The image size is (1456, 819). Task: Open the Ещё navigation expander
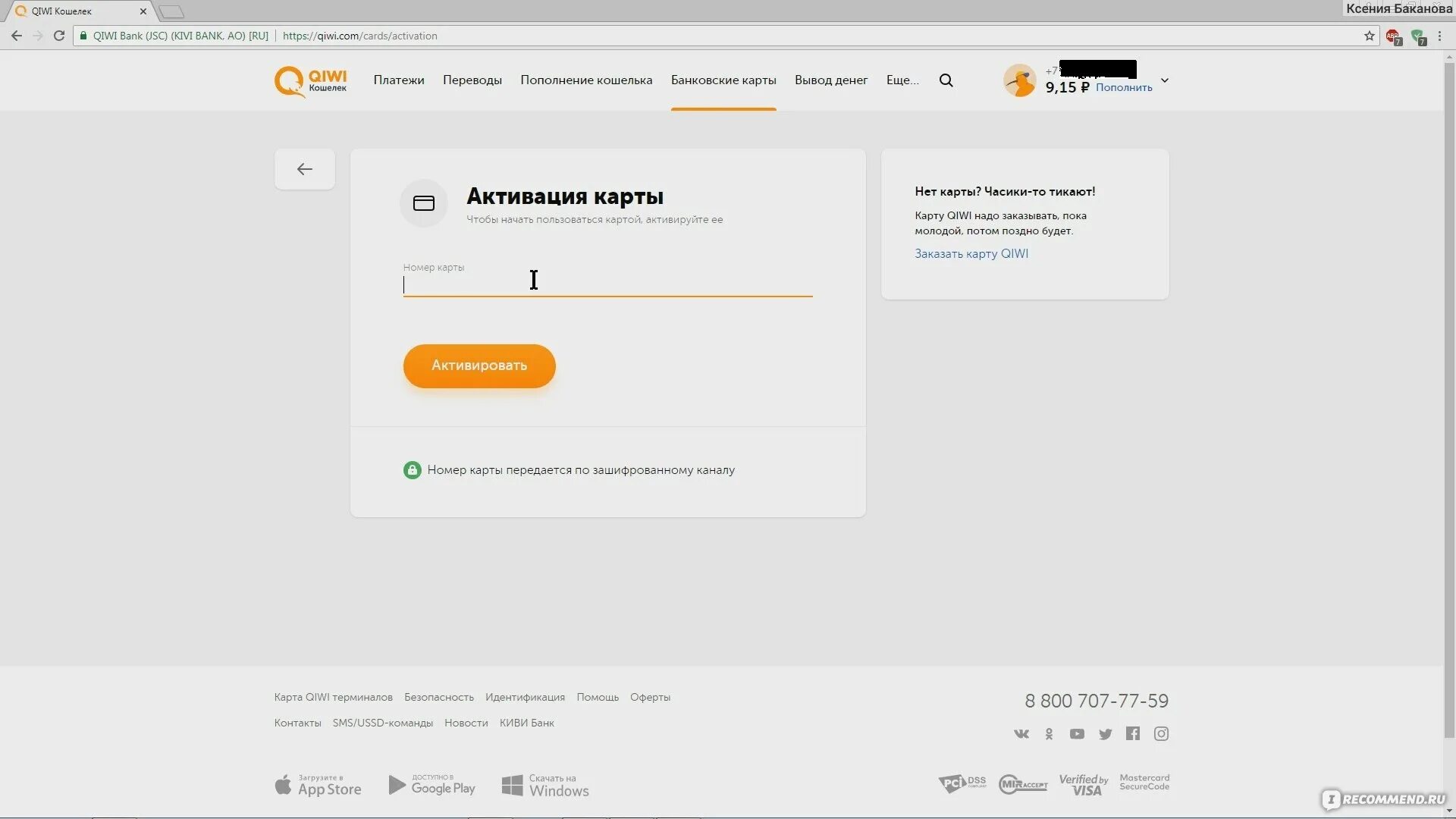click(x=901, y=80)
